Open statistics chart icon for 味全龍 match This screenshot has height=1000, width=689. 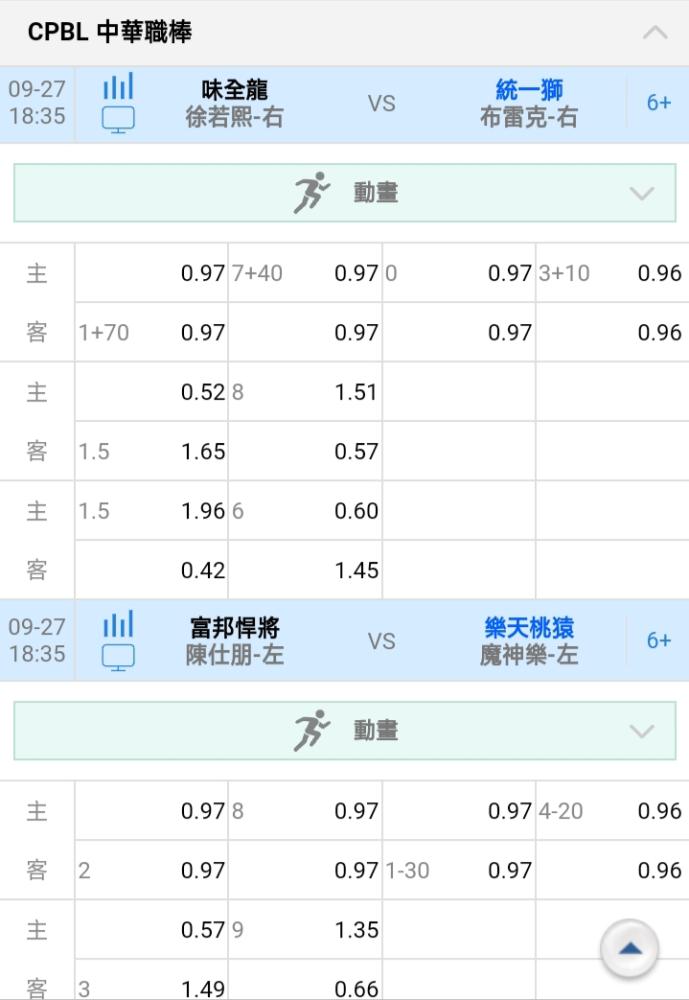coord(119,86)
